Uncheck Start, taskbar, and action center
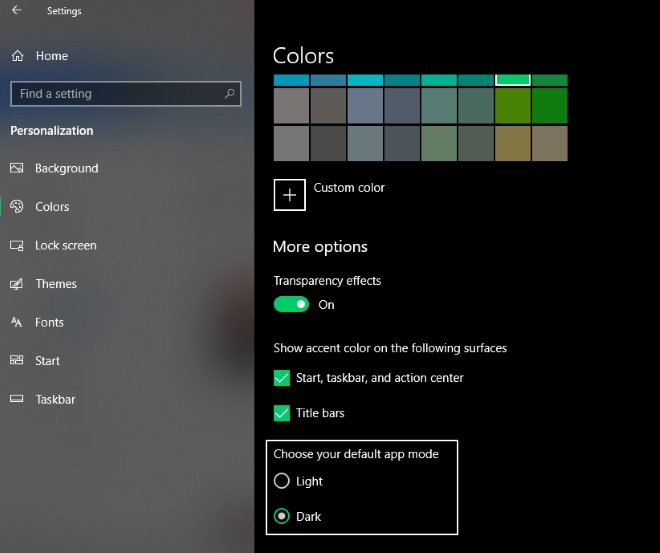The width and height of the screenshot is (660, 553). [282, 378]
